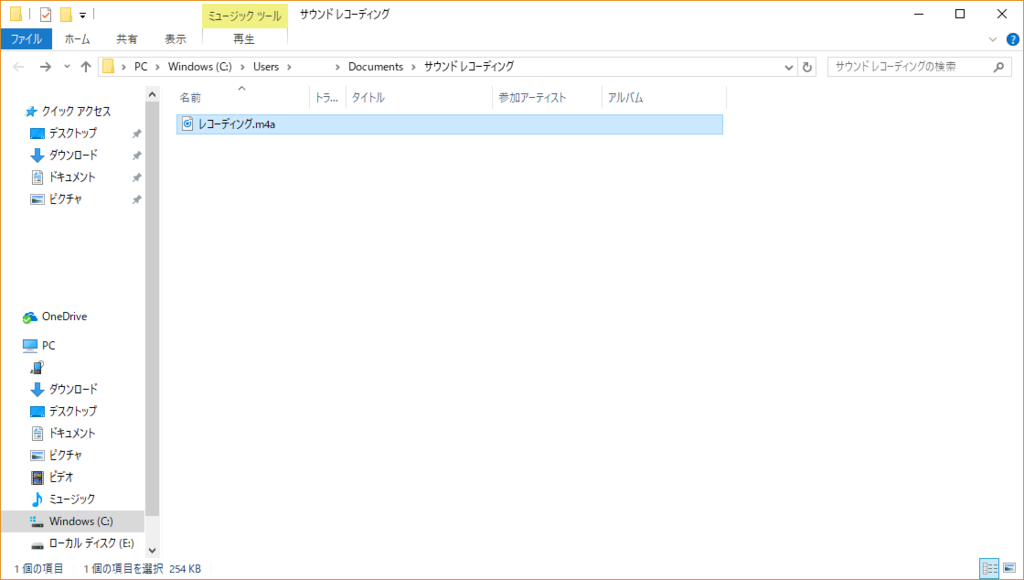The width and height of the screenshot is (1024, 580).
Task: Refresh the folder view
Action: point(807,67)
